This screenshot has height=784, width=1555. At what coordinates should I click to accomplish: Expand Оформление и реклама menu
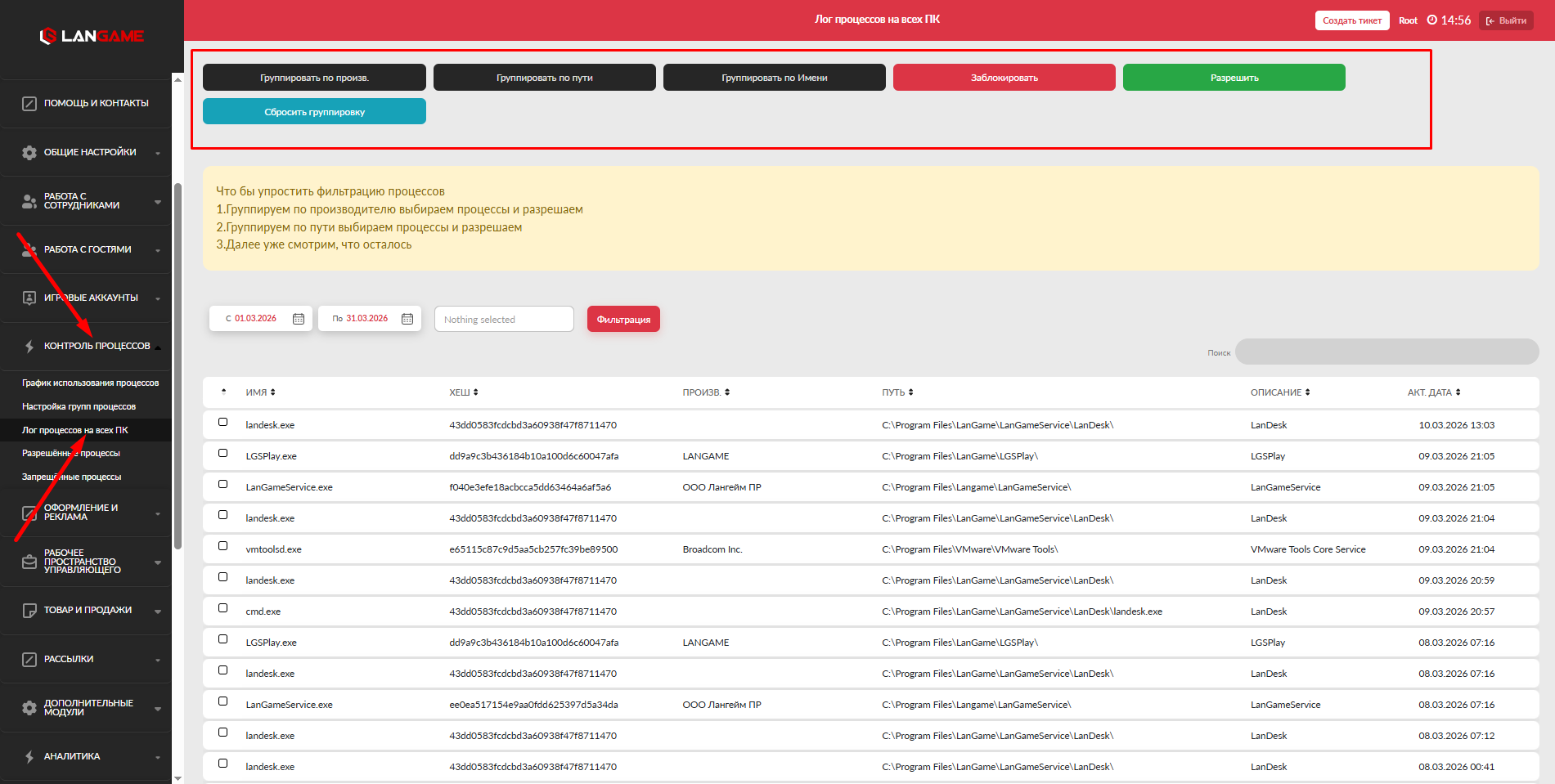point(158,513)
